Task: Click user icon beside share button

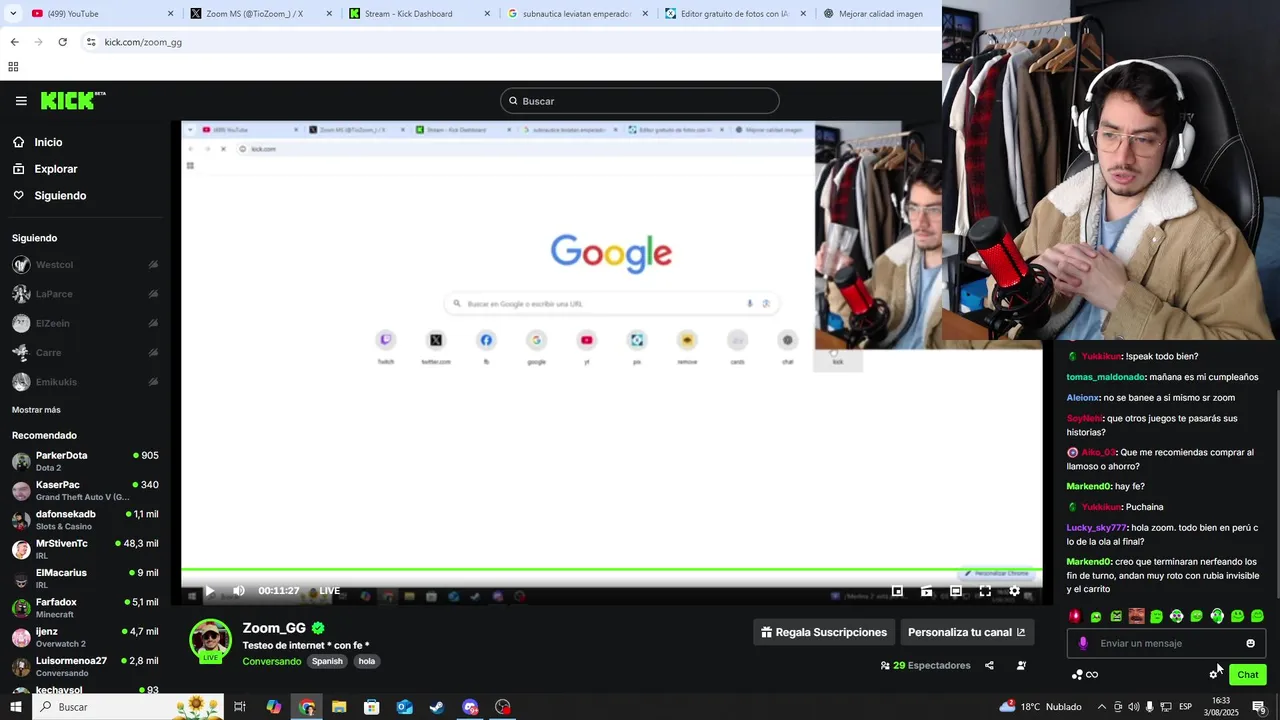Action: click(1021, 665)
